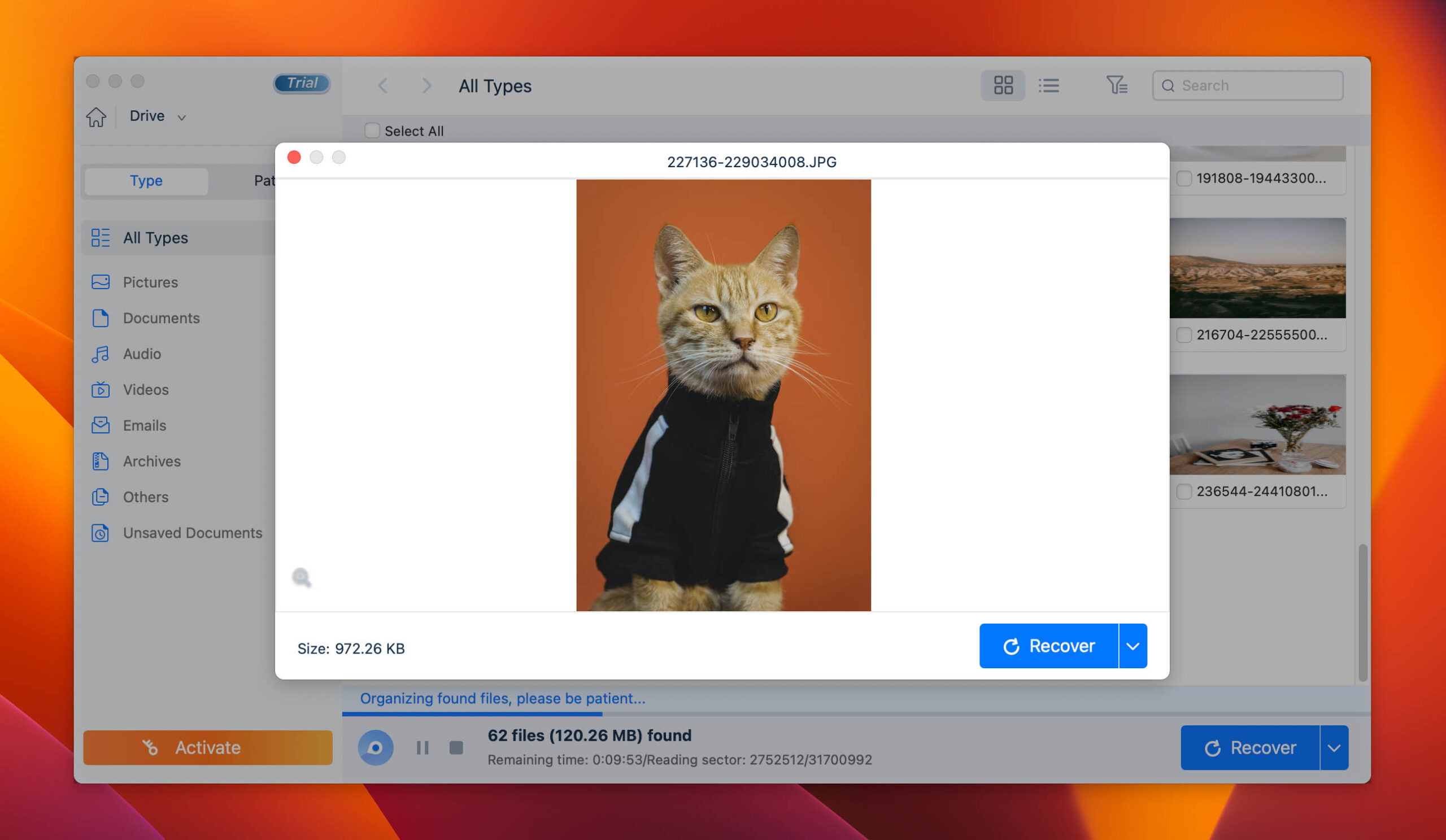Click the file list scrollbar
The height and width of the screenshot is (840, 1446).
pos(1363,613)
